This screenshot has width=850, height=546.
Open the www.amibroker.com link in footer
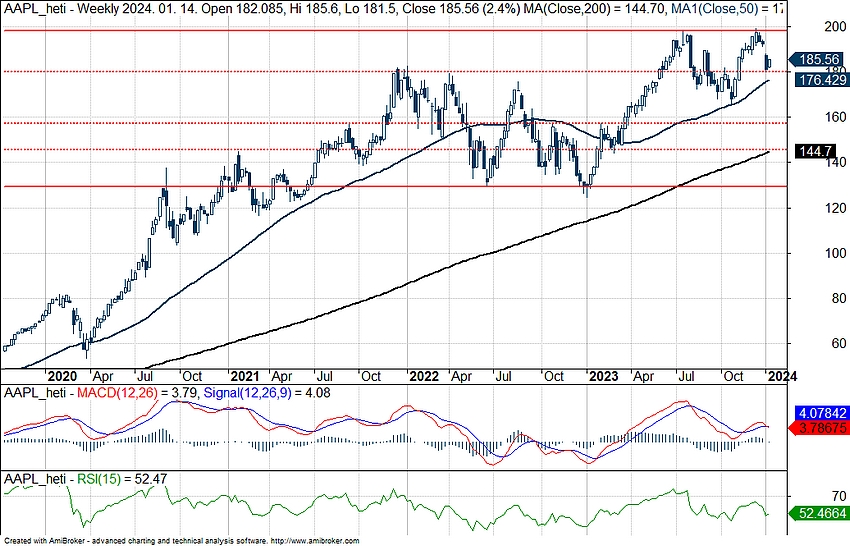point(315,541)
